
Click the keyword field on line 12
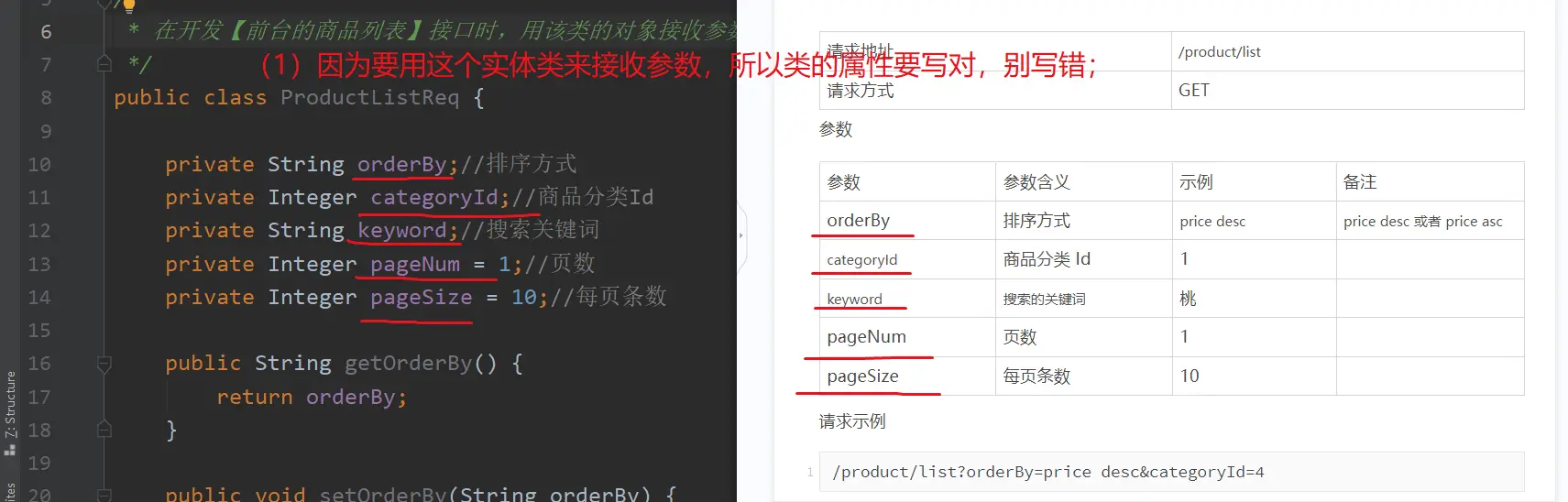pos(401,230)
